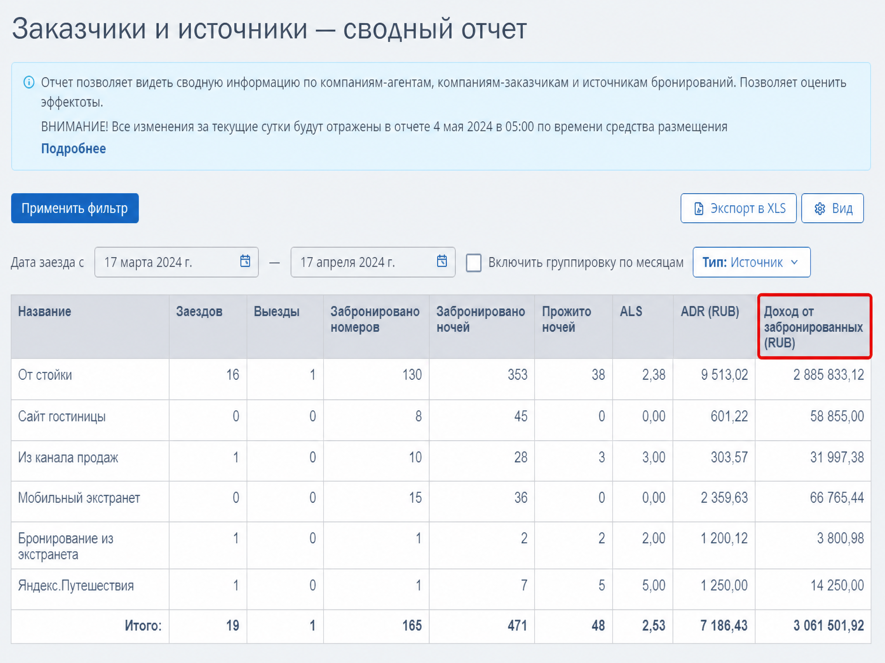Click Применить фильтр button
Viewport: 885px width, 663px height.
(x=75, y=208)
